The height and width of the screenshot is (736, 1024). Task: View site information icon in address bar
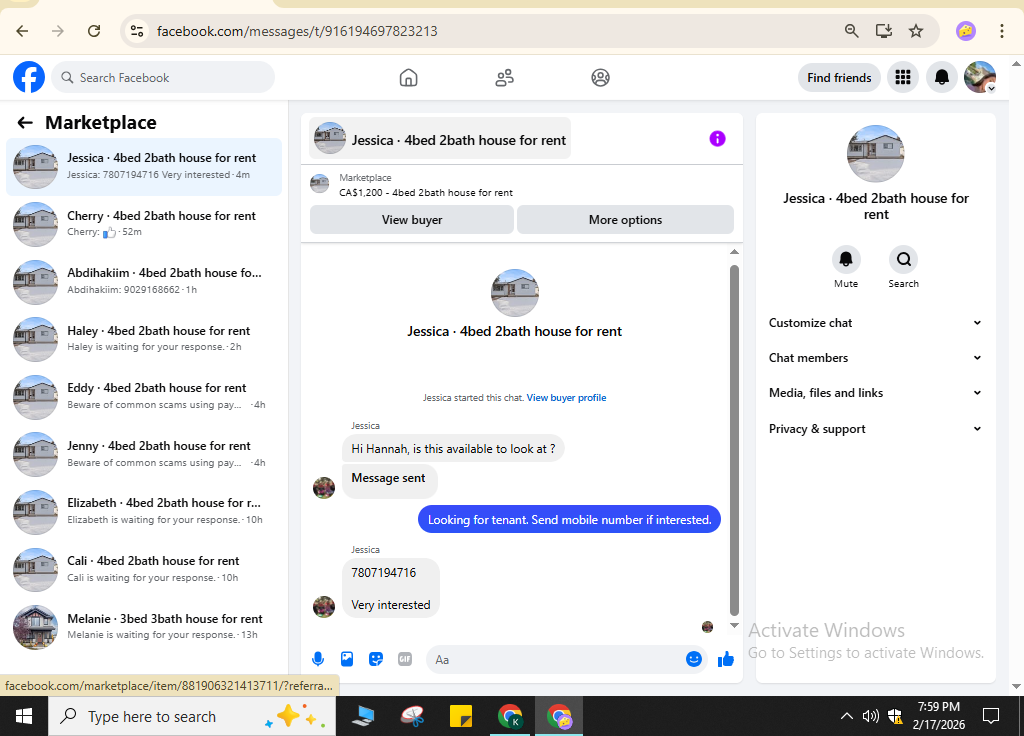(136, 31)
